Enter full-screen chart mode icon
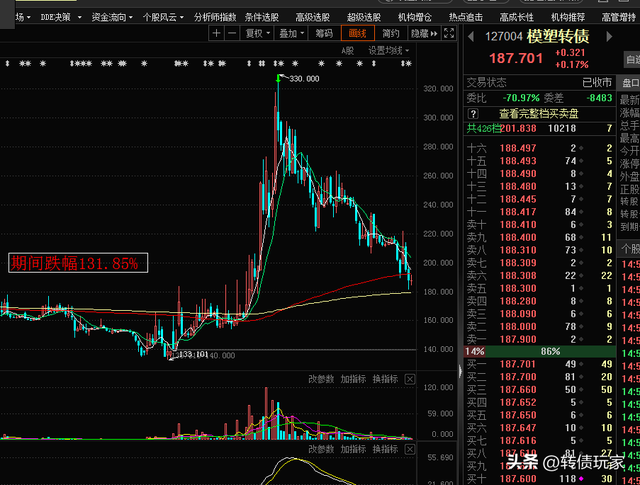The width and height of the screenshot is (640, 485). [449, 33]
